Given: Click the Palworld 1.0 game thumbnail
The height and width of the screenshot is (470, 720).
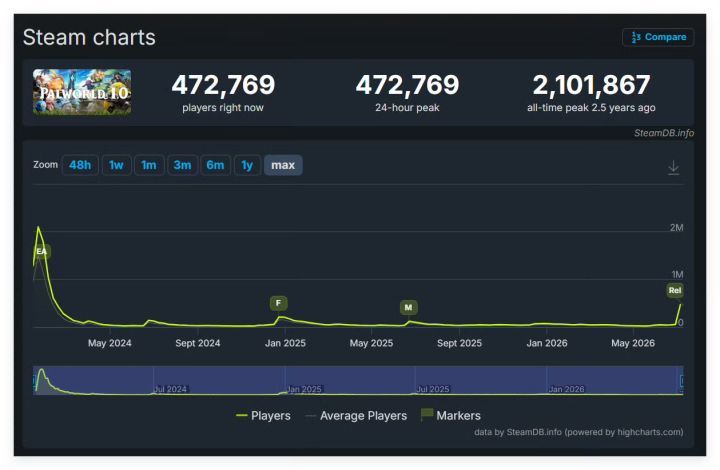Looking at the screenshot, I should point(82,92).
